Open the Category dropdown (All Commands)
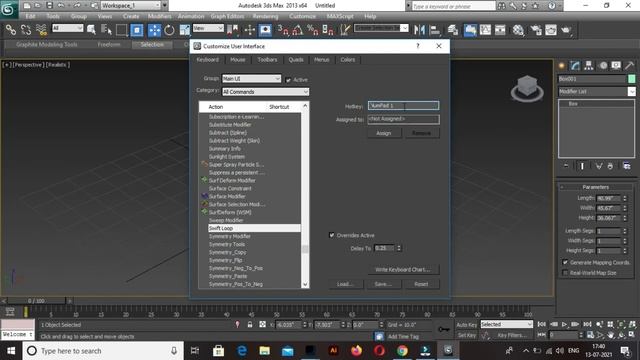The height and width of the screenshot is (360, 640). click(x=265, y=92)
